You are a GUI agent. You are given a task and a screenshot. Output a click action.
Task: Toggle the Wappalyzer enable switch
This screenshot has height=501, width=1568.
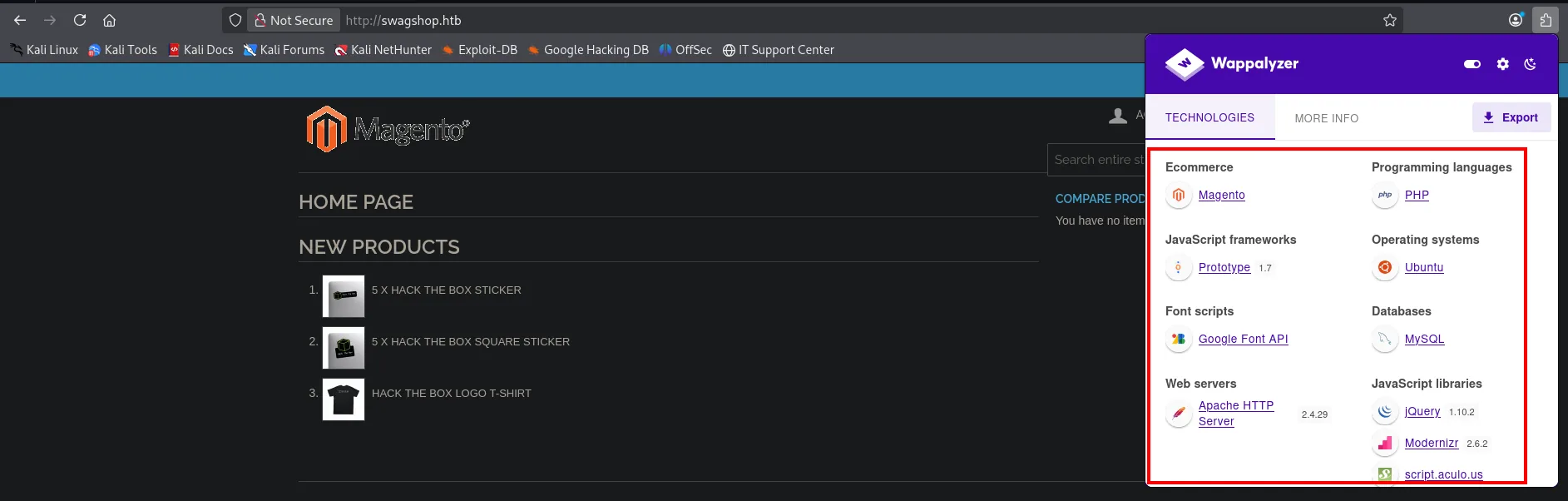(x=1472, y=64)
